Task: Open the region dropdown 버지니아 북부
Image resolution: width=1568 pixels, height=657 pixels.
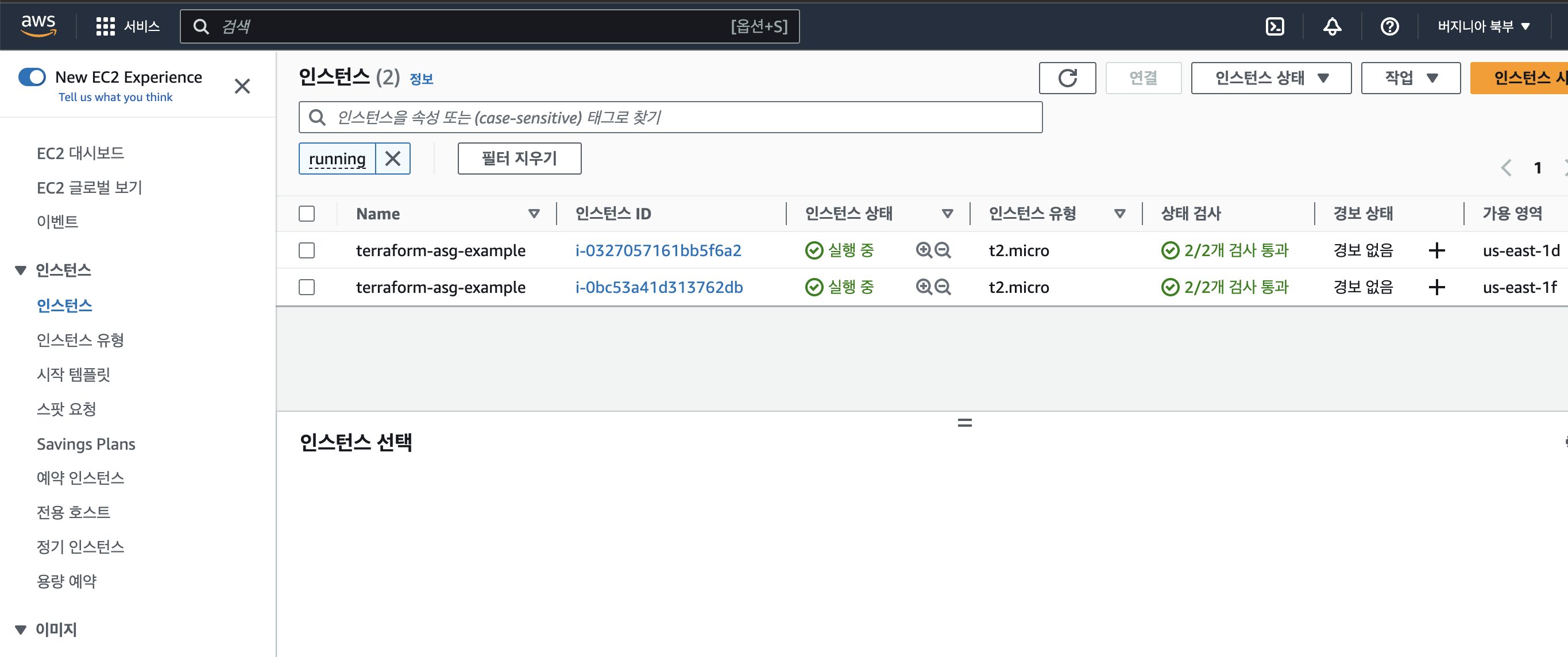Action: pos(1483,26)
